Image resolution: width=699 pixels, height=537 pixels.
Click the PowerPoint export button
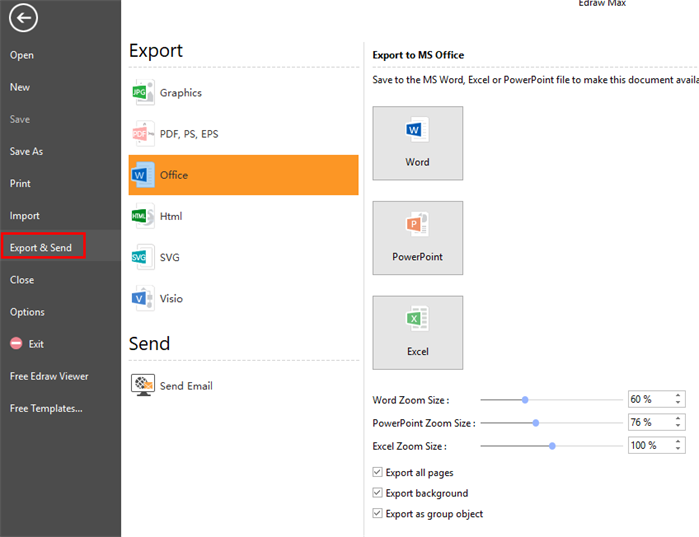point(417,238)
